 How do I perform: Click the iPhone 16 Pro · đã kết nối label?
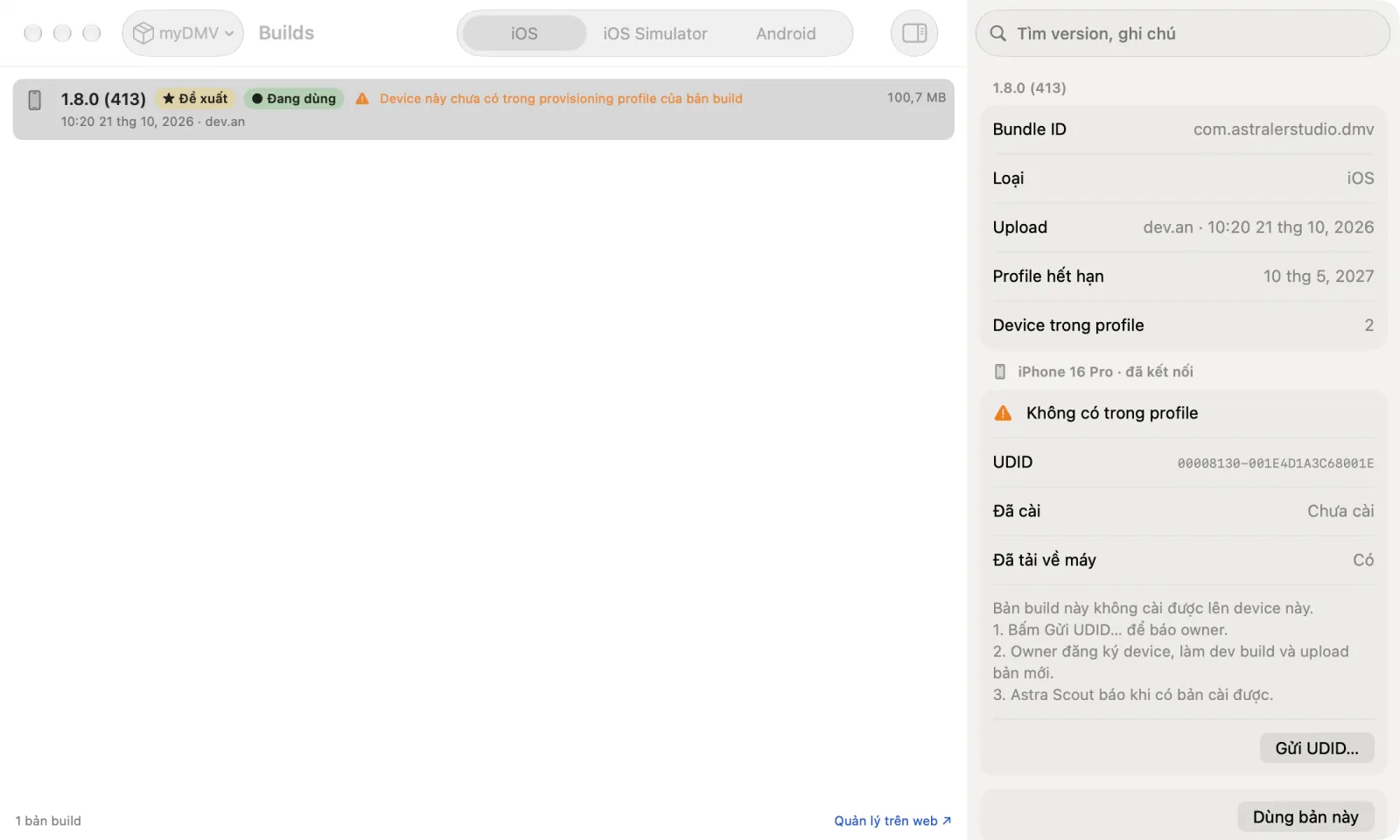[x=1105, y=372]
